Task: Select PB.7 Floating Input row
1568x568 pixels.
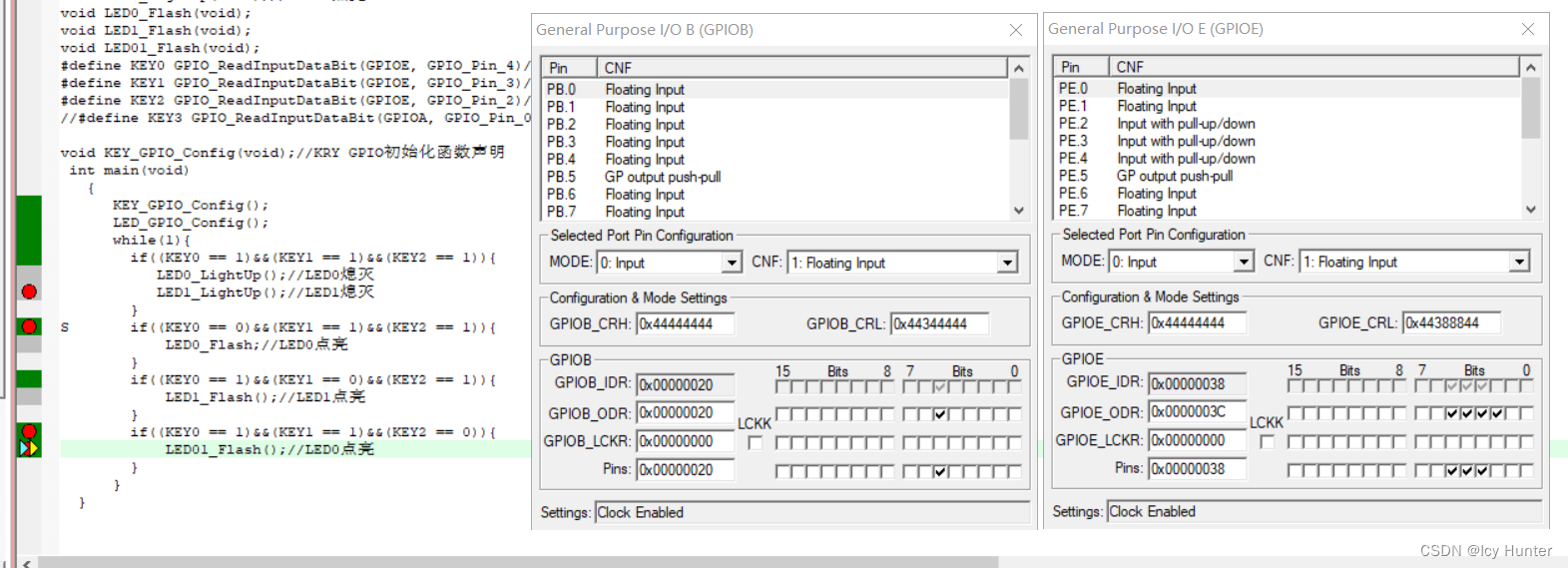Action: (x=776, y=212)
